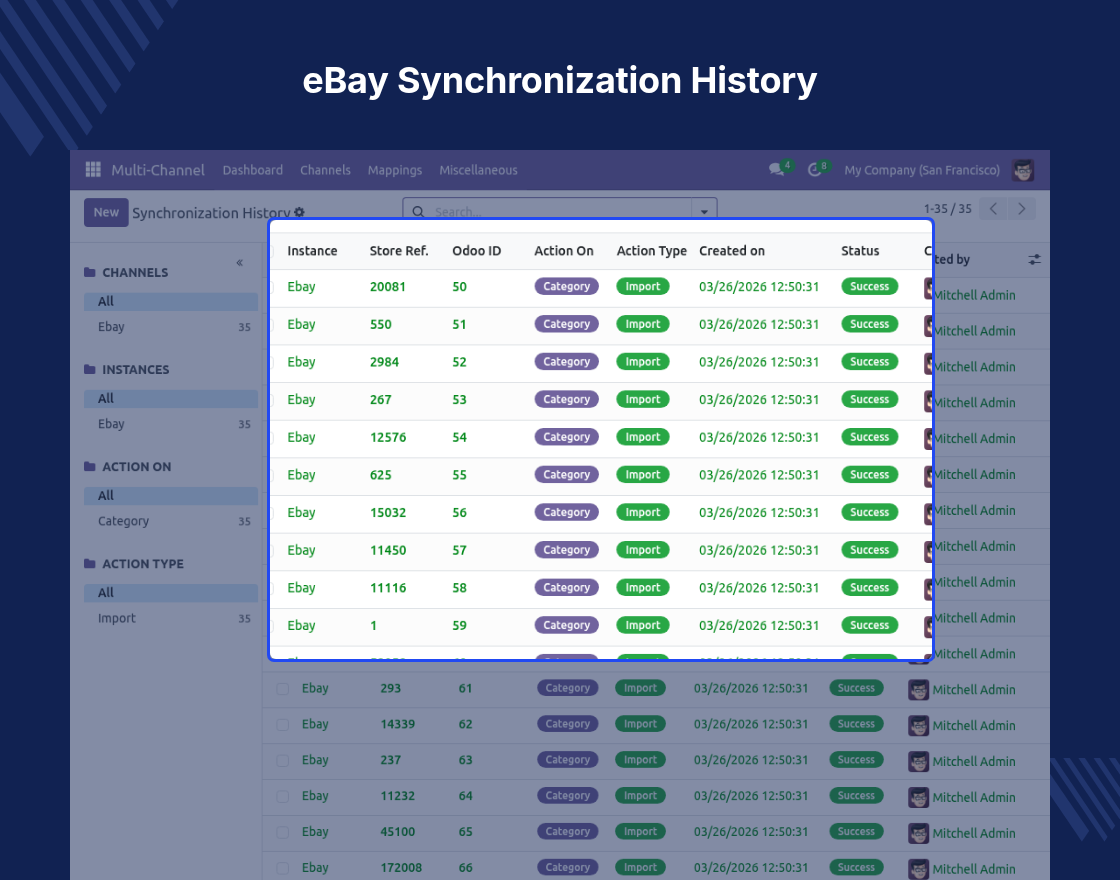This screenshot has height=880, width=1120.
Task: Filter Action Type by All
Action: pyautogui.click(x=171, y=593)
